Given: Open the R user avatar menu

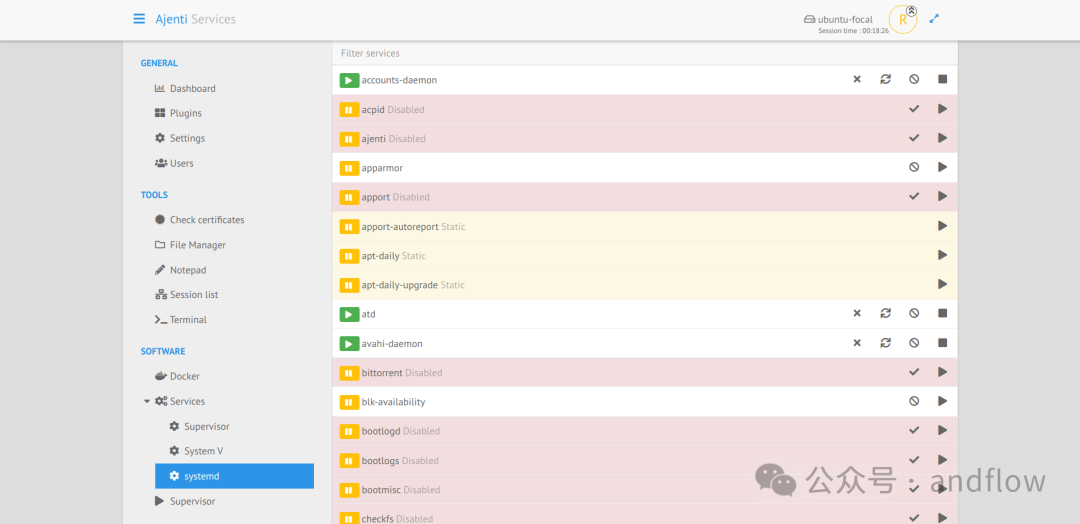Looking at the screenshot, I should click(x=902, y=20).
